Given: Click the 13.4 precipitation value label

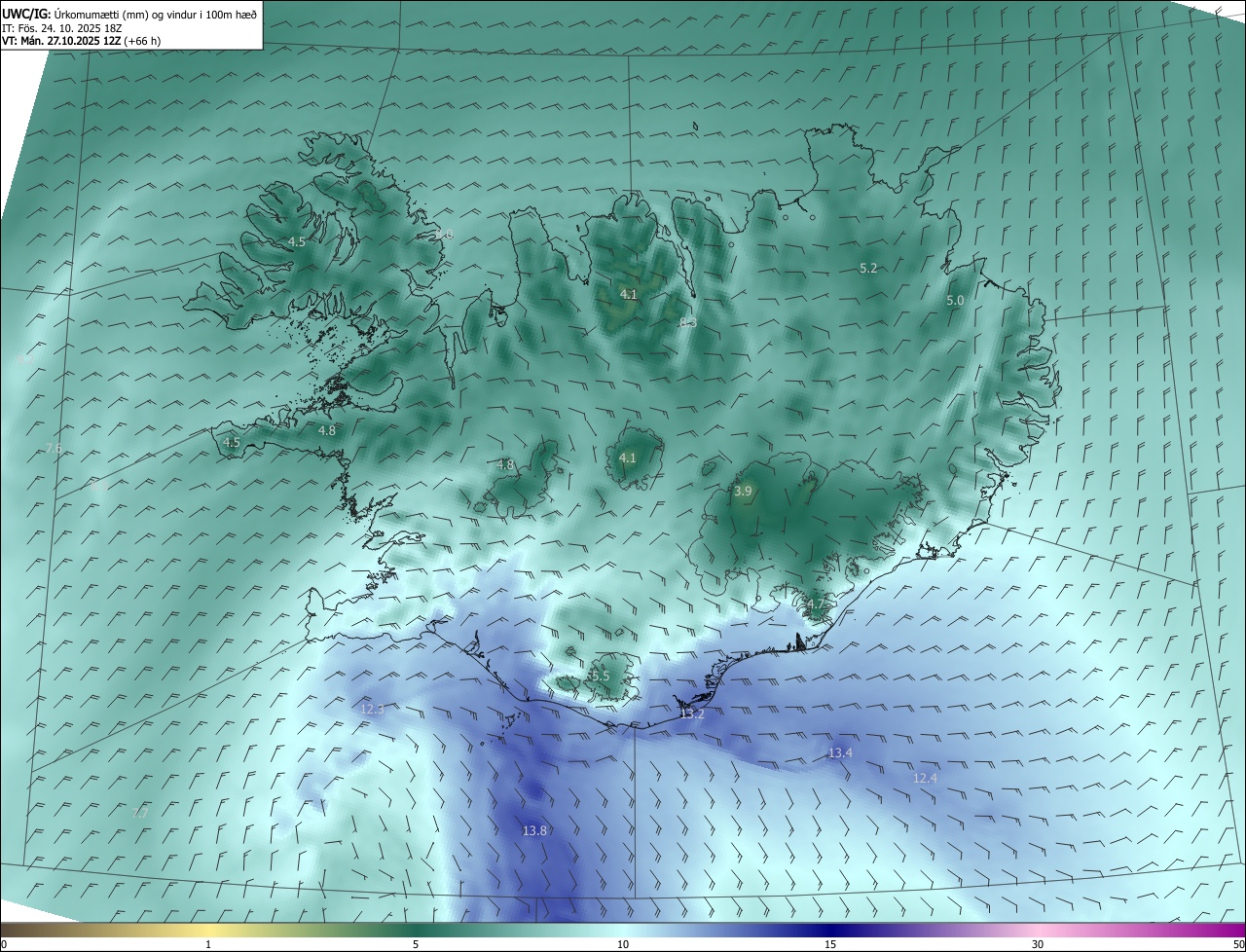Looking at the screenshot, I should tap(840, 752).
